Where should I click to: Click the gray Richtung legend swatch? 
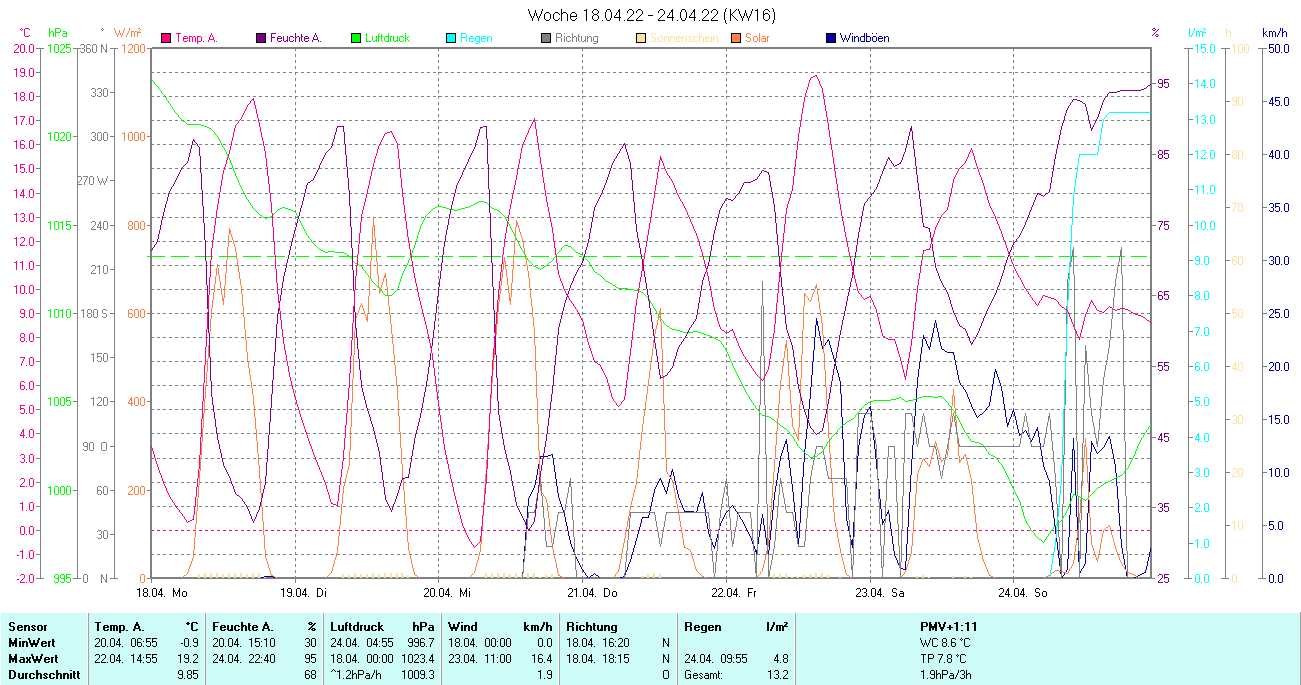pyautogui.click(x=546, y=38)
